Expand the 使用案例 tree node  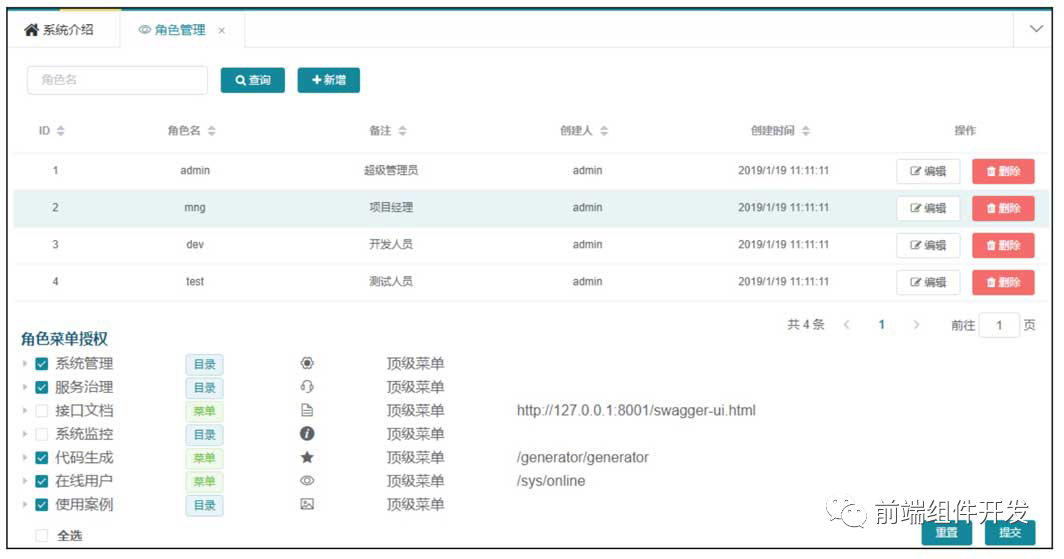click(24, 504)
